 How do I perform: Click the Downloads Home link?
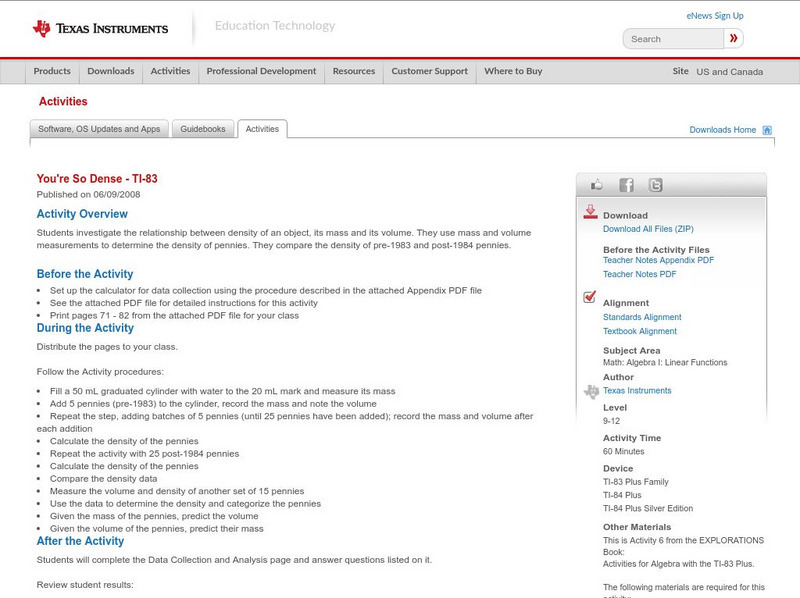coord(722,130)
